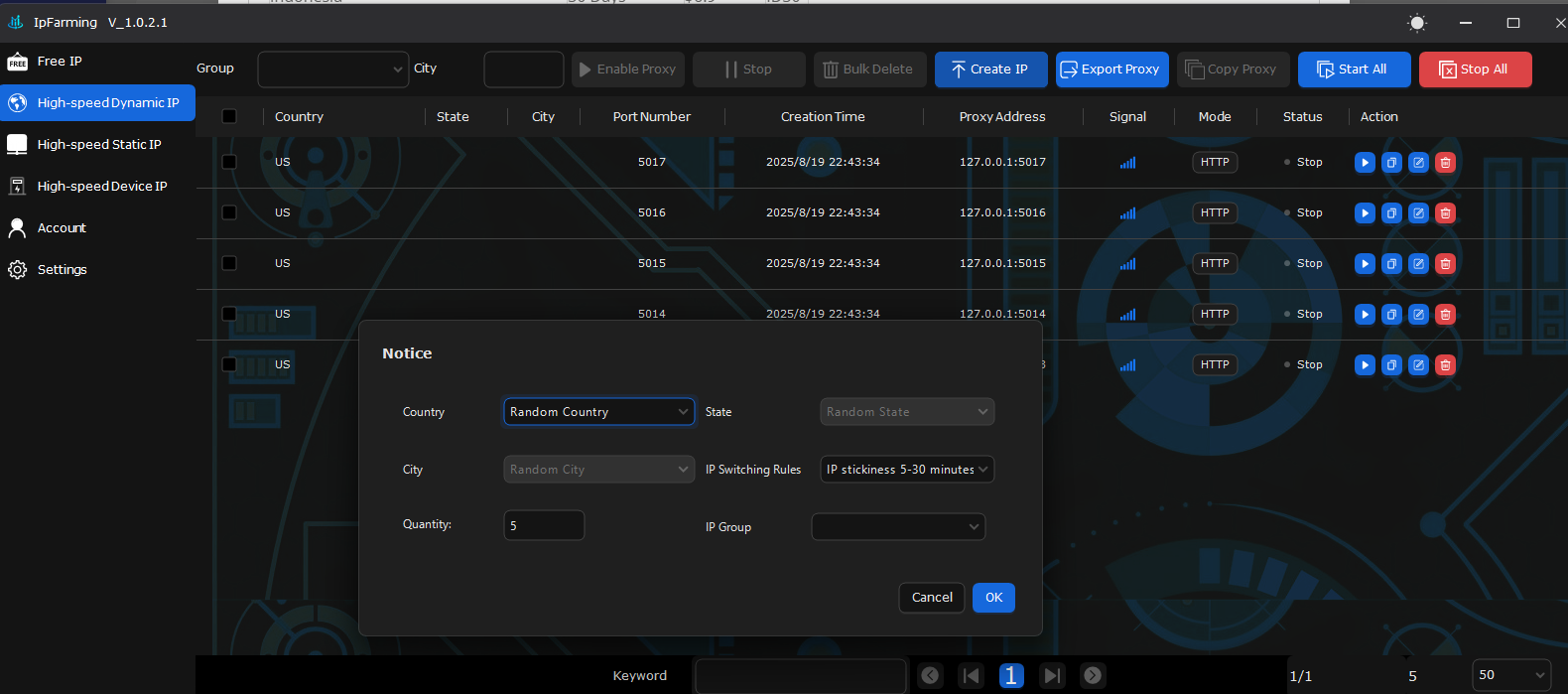Click the Enable Proxy button
Image resolution: width=1568 pixels, height=694 pixels.
pos(628,69)
